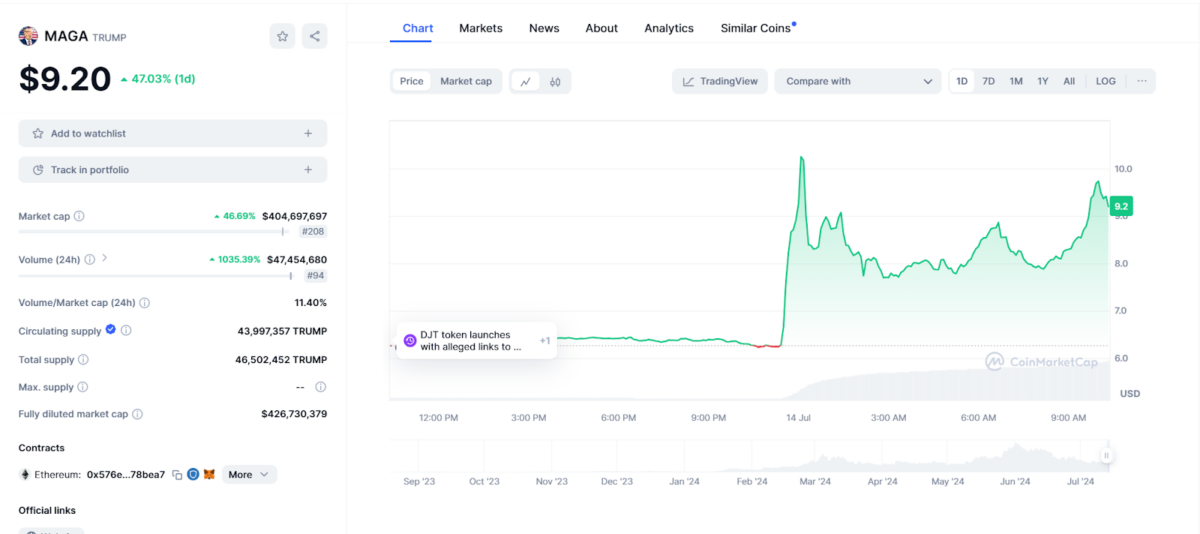
Task: Switch to line chart view icon
Action: pyautogui.click(x=525, y=81)
